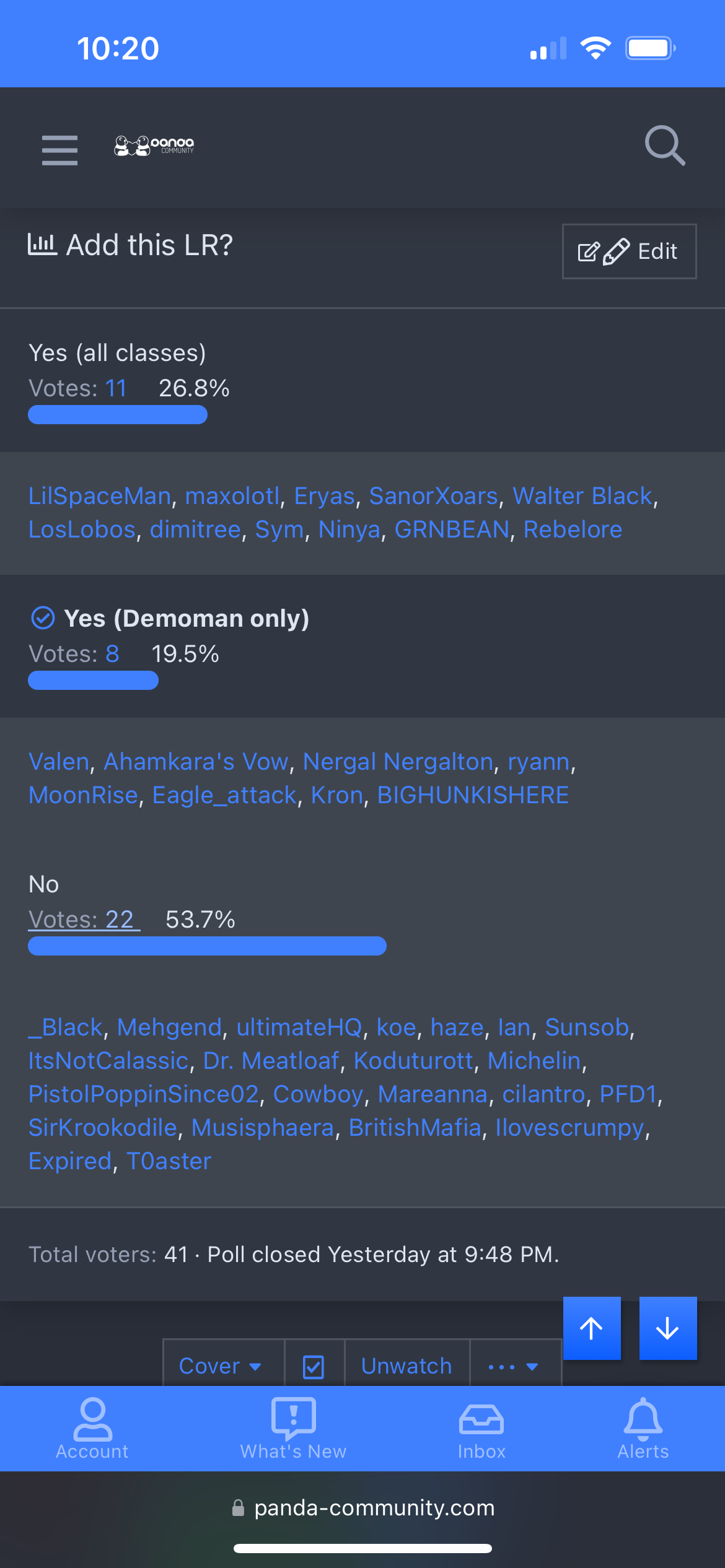725x1568 pixels.
Task: Expand the three-dots more options dropdown
Action: pyautogui.click(x=513, y=1366)
